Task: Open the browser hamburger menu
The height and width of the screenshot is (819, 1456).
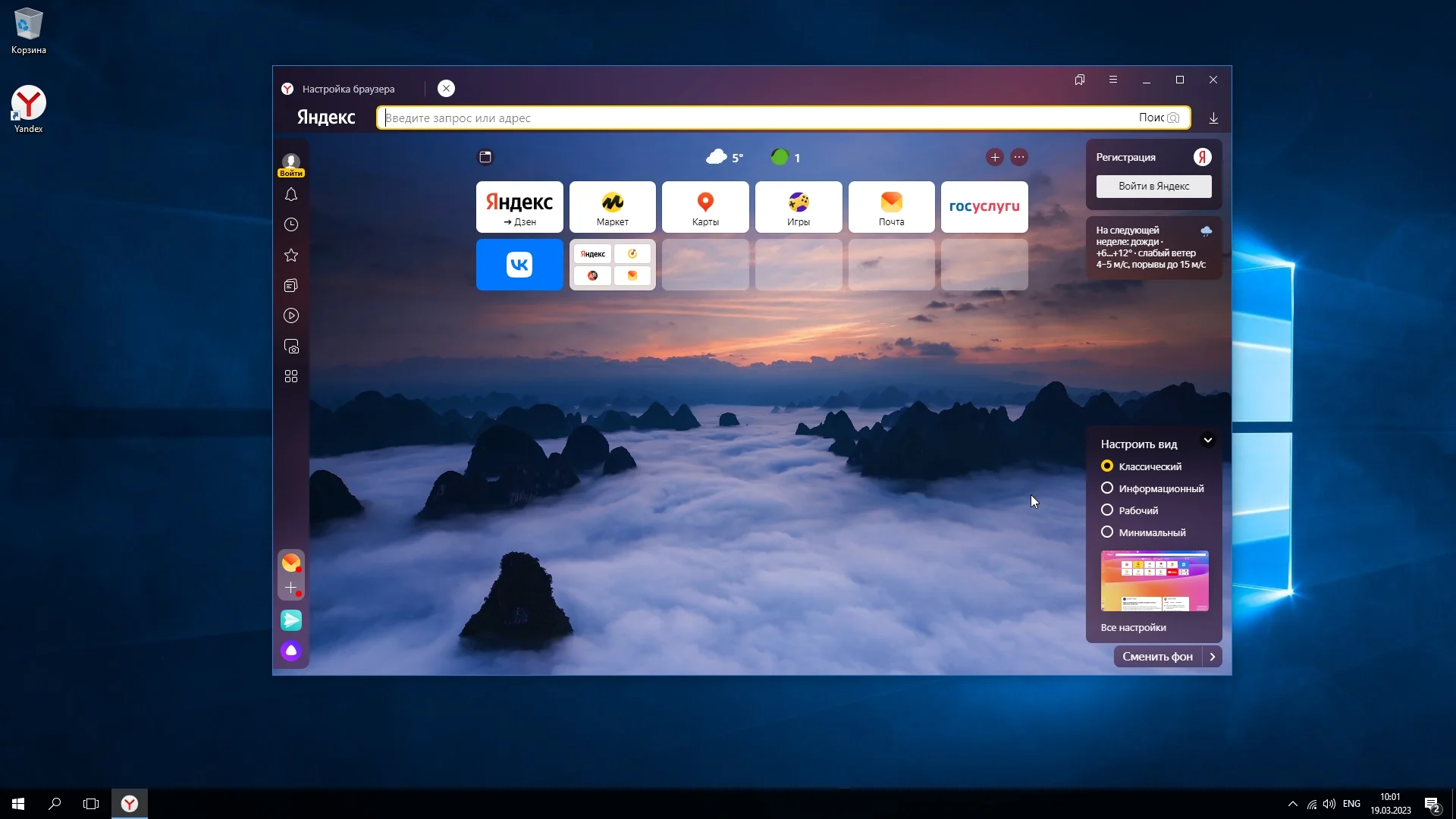Action: pyautogui.click(x=1113, y=80)
